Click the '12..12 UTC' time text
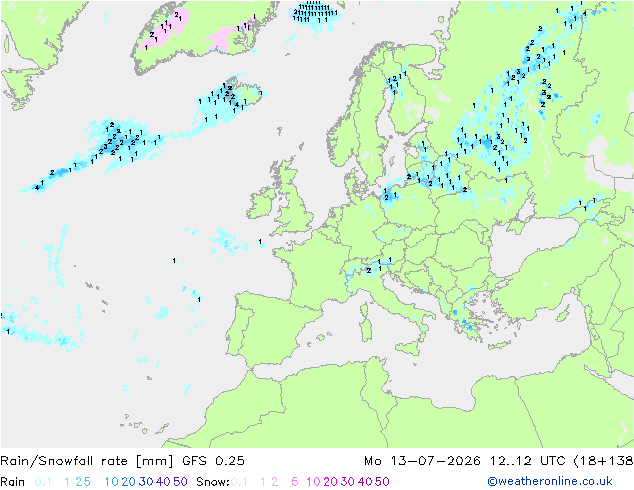The height and width of the screenshot is (490, 634). click(528, 461)
